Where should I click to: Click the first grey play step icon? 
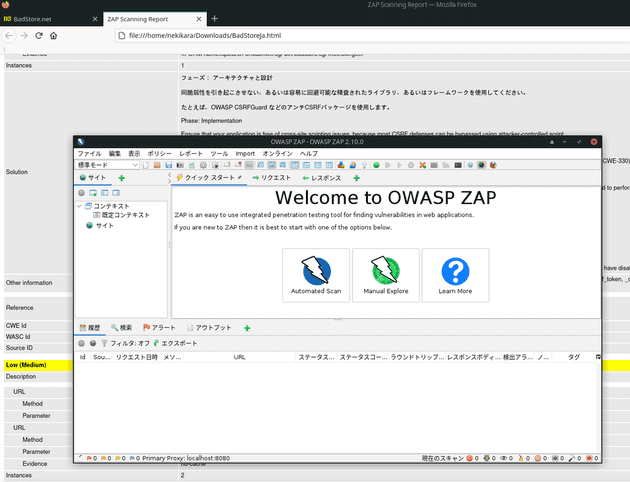coord(388,165)
